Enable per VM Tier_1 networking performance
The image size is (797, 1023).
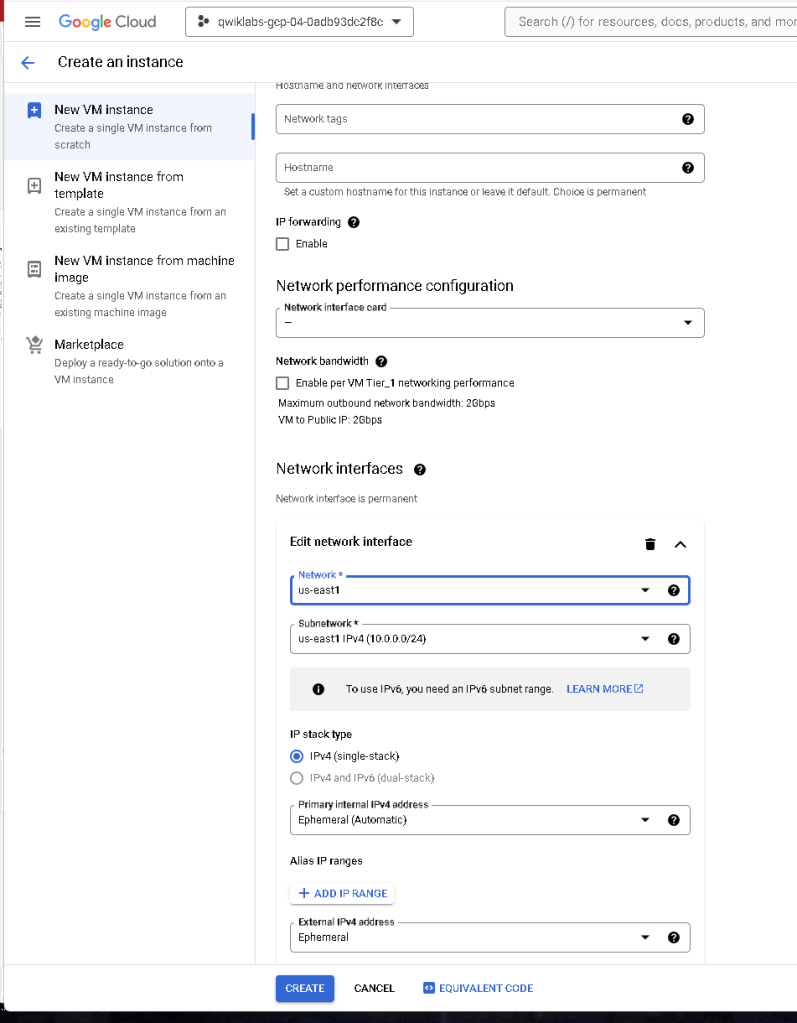[x=282, y=383]
